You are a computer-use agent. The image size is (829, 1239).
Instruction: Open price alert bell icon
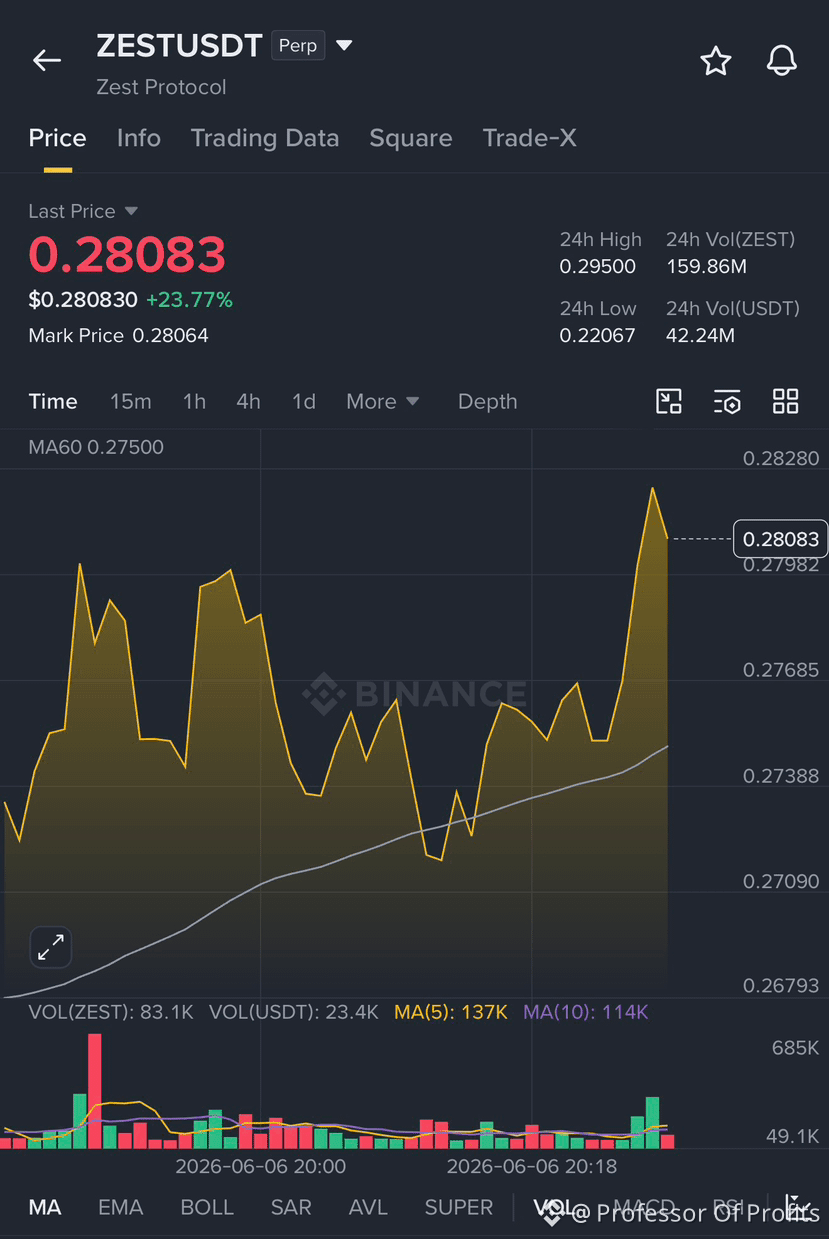(x=782, y=61)
